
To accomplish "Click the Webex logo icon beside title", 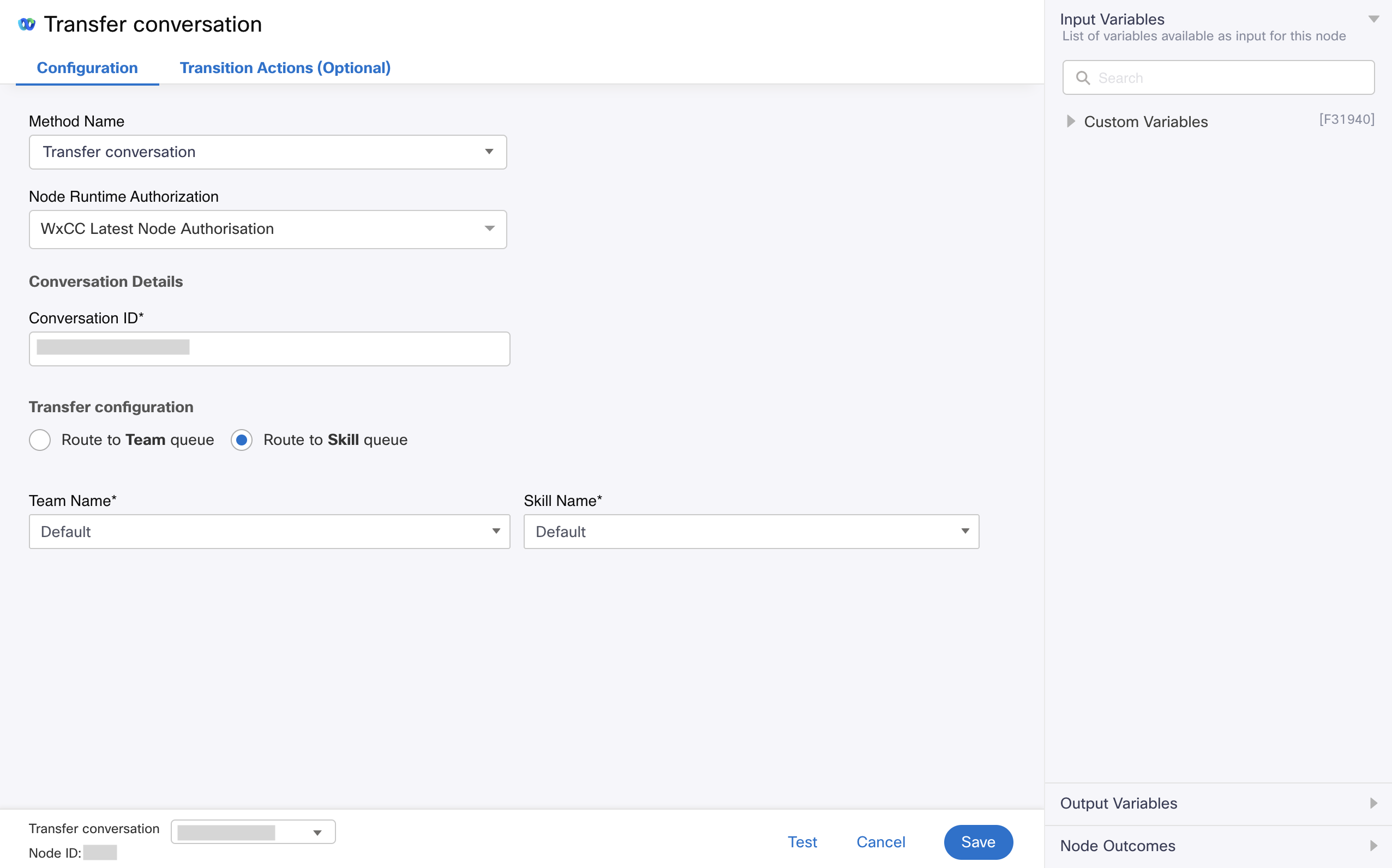I will (26, 24).
